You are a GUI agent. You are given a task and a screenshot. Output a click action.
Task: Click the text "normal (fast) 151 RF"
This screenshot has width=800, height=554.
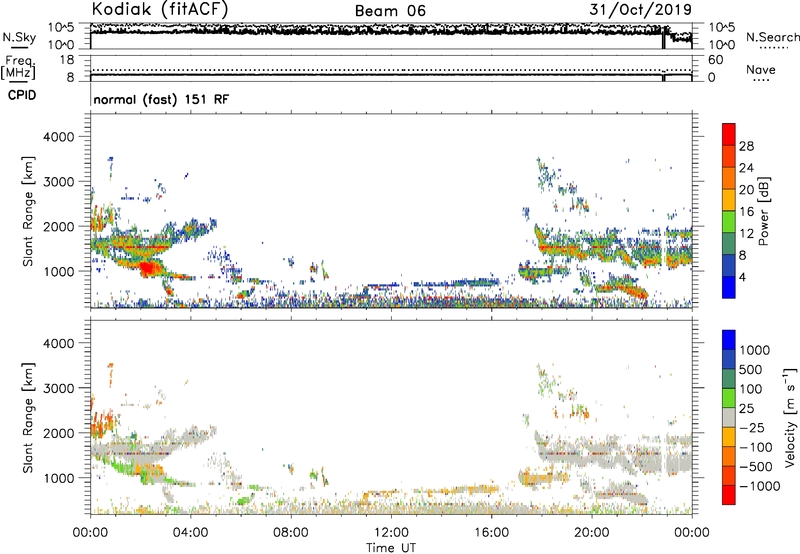point(161,99)
